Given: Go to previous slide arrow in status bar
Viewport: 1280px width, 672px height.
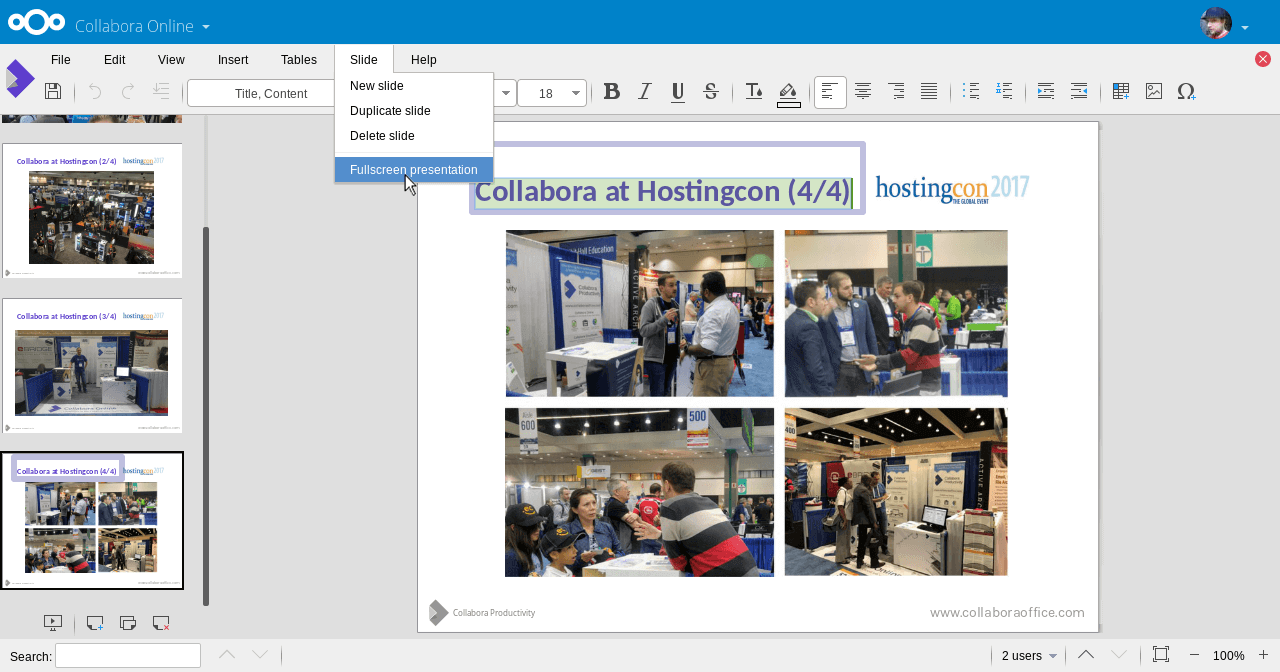Looking at the screenshot, I should [x=1086, y=655].
